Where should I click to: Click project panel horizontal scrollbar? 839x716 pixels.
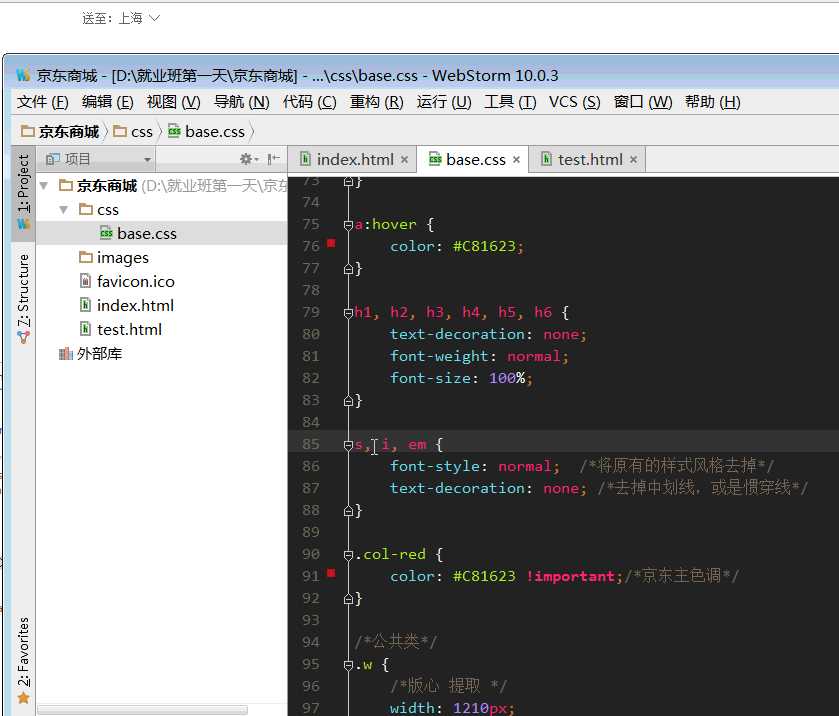click(x=142, y=710)
